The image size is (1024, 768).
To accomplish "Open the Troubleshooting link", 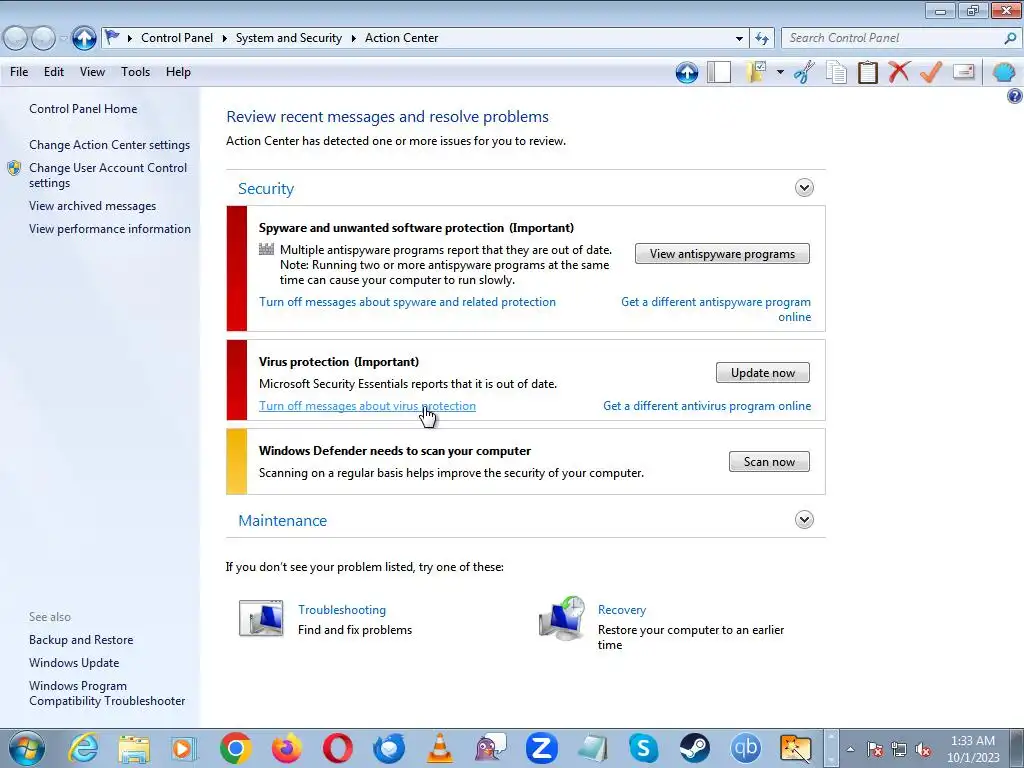I will [342, 609].
